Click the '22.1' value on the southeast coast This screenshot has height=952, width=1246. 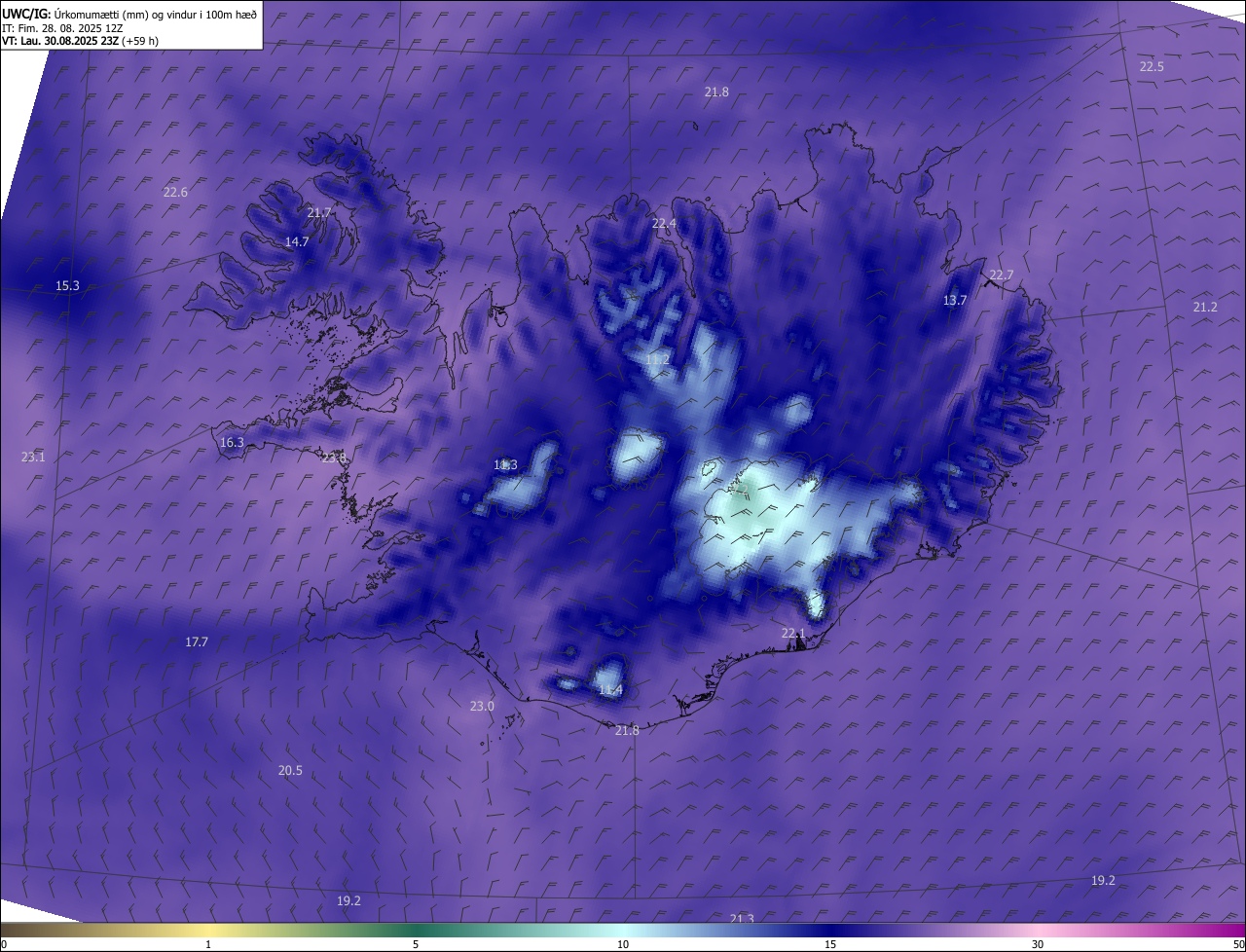pos(793,634)
